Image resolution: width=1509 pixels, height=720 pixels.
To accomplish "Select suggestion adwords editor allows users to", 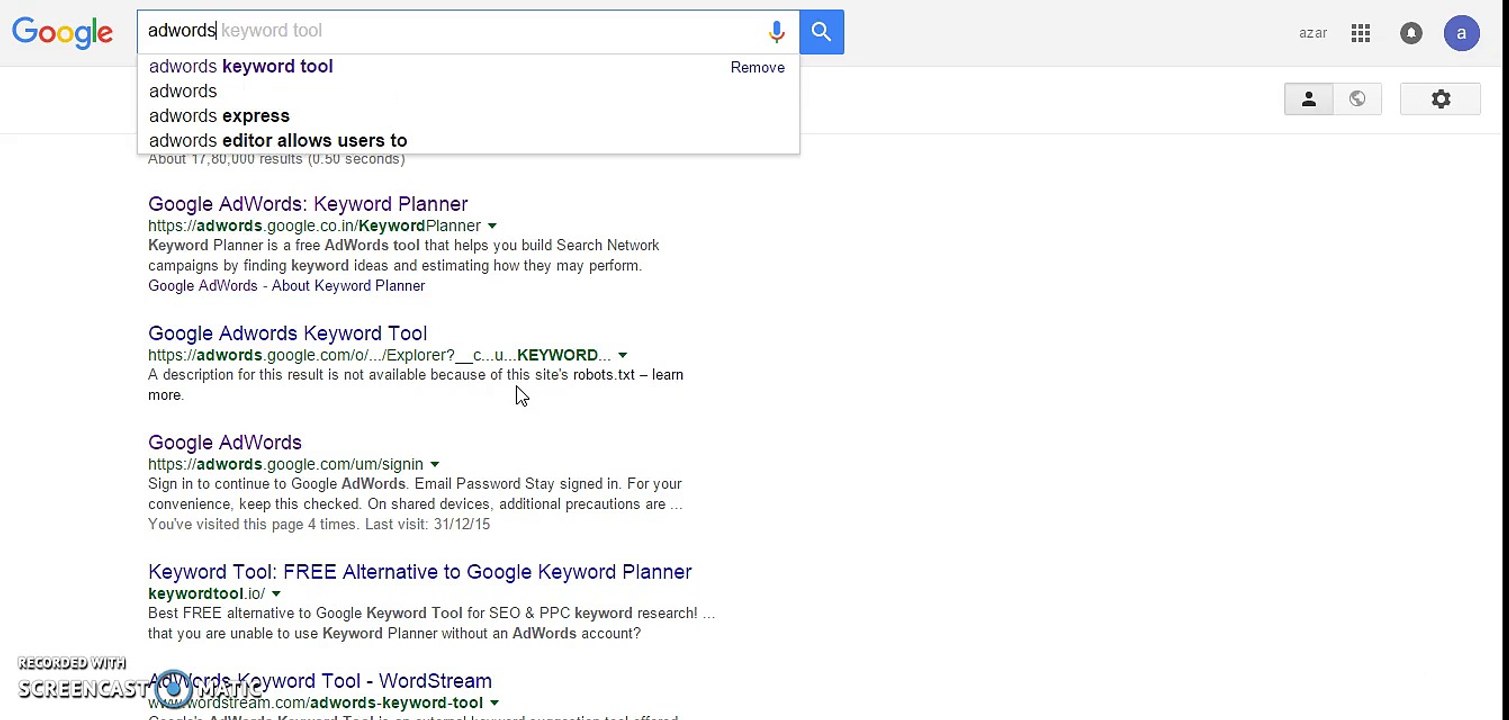I will tap(278, 141).
